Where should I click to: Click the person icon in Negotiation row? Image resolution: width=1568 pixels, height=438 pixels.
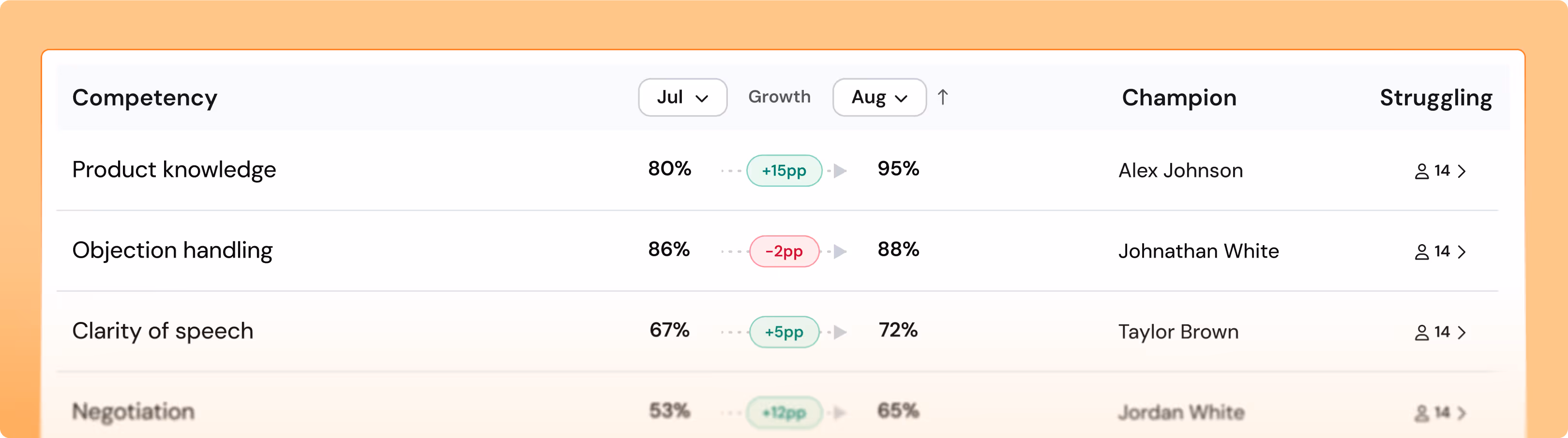click(1421, 413)
